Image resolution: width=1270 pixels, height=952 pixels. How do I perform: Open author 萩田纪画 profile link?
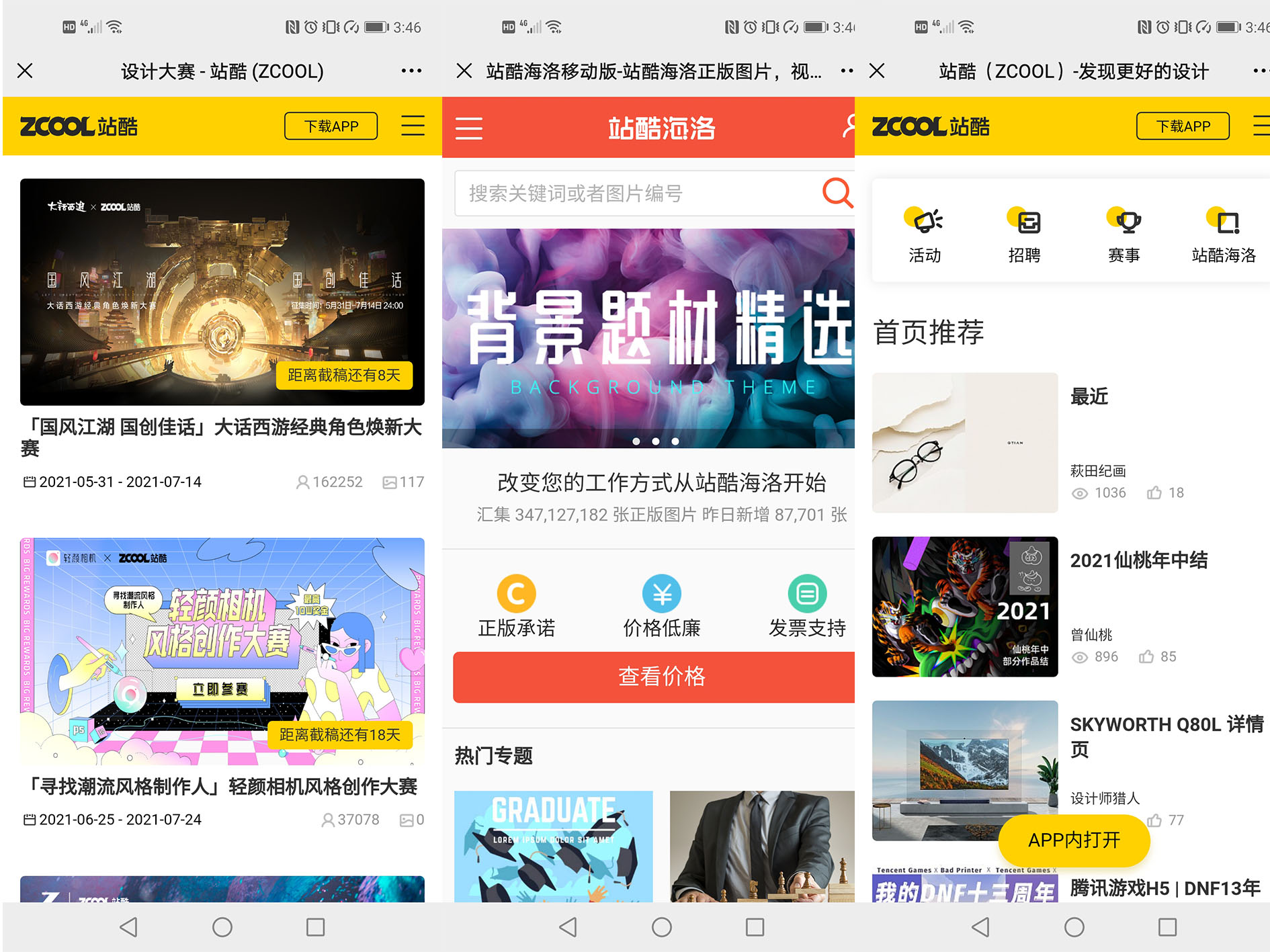pyautogui.click(x=1098, y=471)
